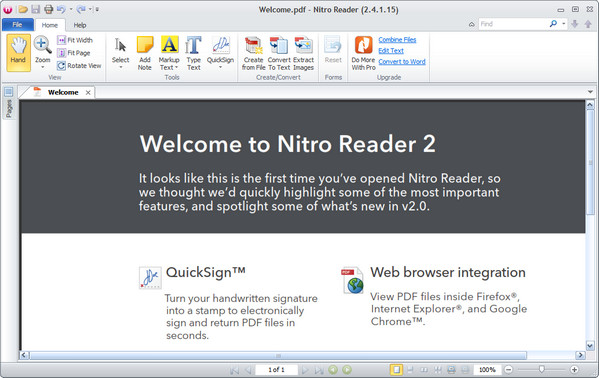This screenshot has width=599, height=378.
Task: Go to the last page
Action: (x=319, y=370)
